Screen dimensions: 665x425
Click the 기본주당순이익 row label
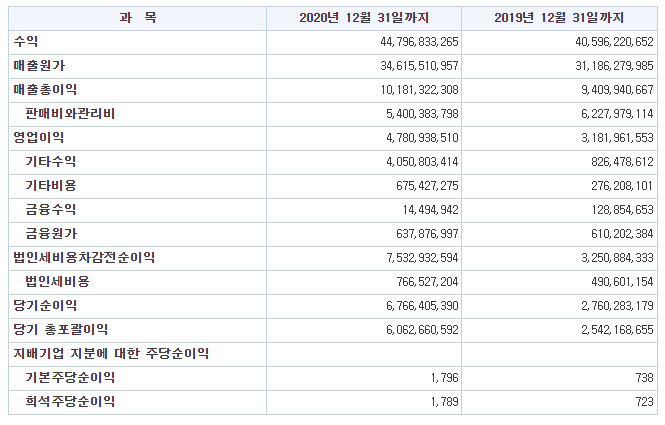70,377
